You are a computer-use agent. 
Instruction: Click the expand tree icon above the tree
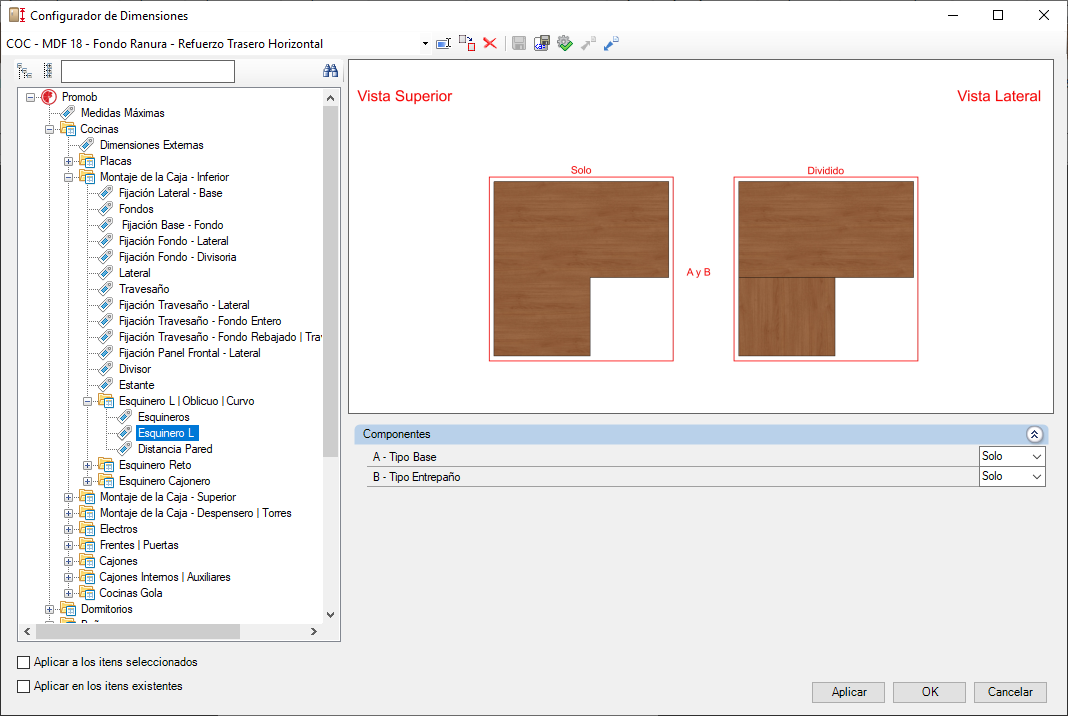[25, 71]
